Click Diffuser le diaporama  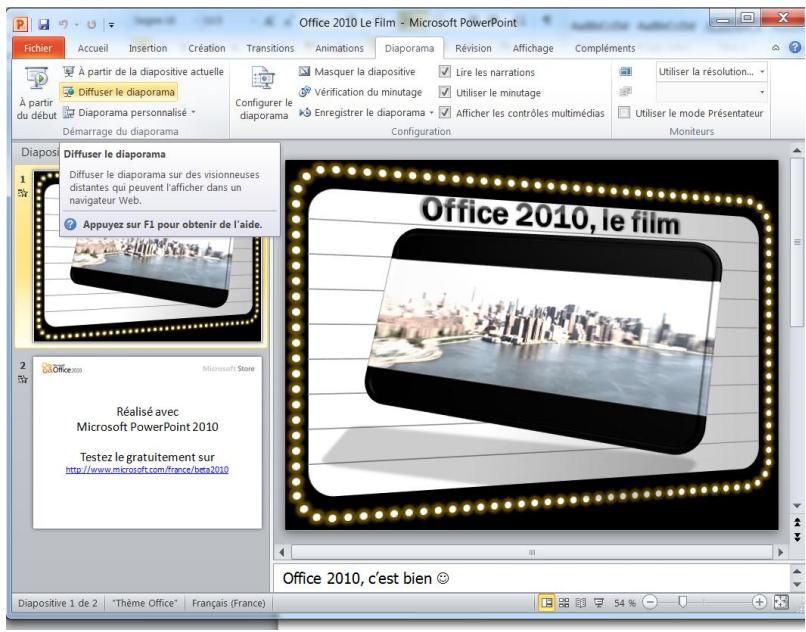pos(119,92)
